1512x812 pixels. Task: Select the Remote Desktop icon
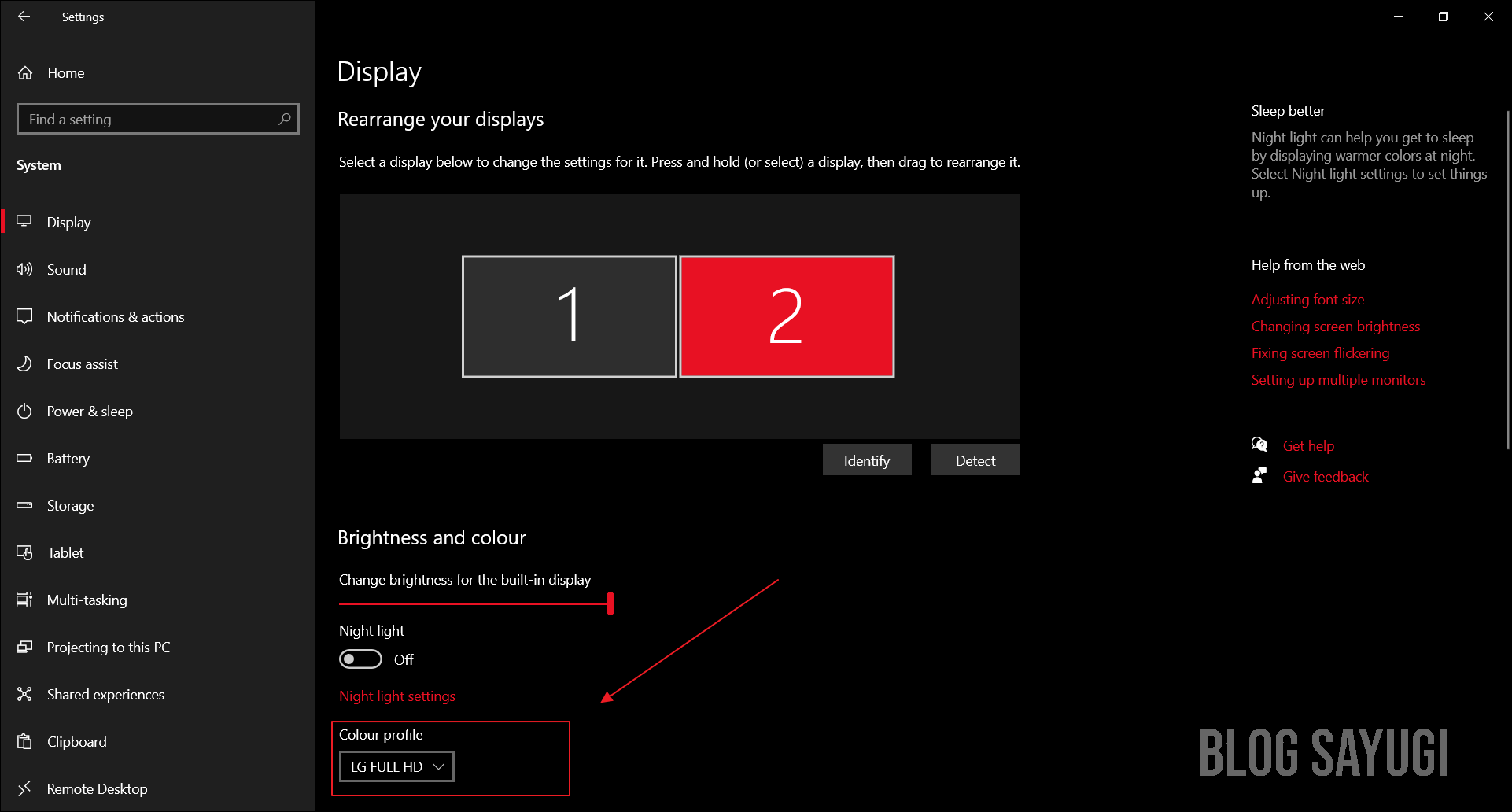(x=24, y=788)
